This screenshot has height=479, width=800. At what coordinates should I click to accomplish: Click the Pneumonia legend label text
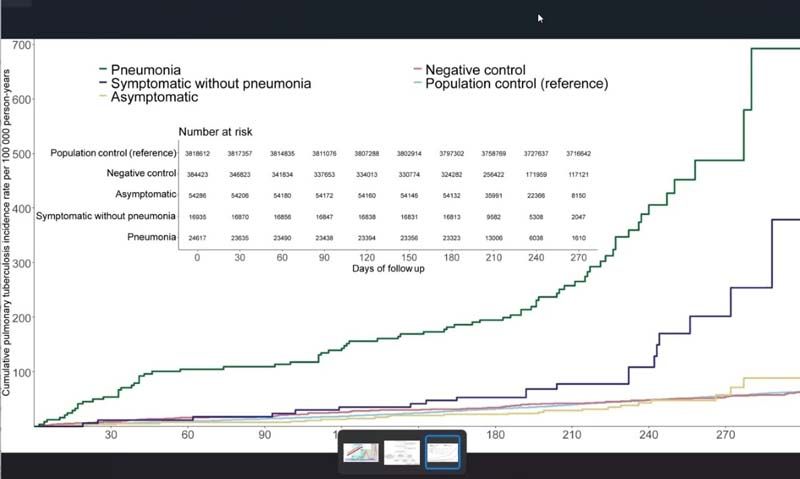146,70
